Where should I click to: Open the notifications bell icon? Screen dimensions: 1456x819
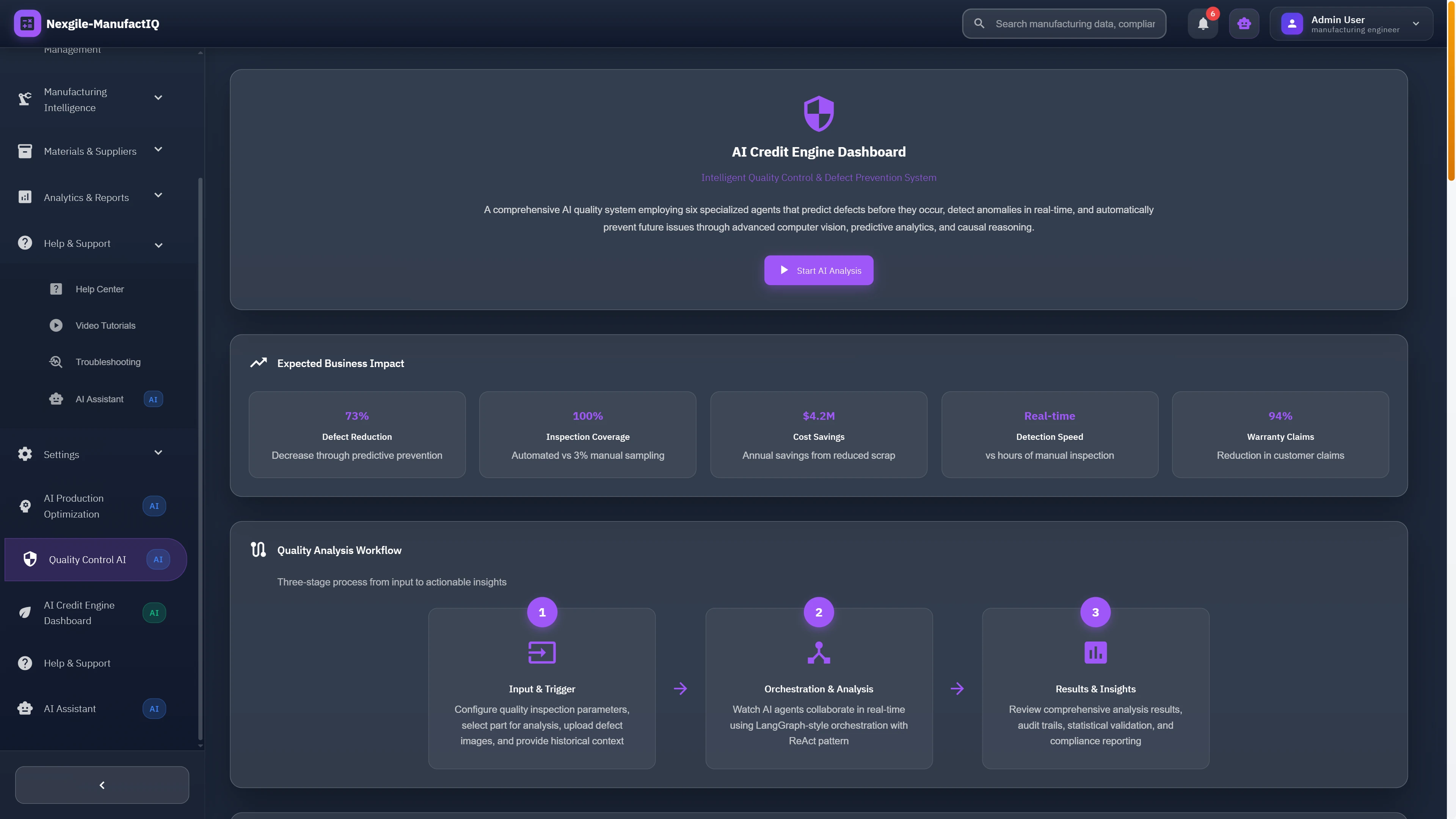click(1203, 24)
